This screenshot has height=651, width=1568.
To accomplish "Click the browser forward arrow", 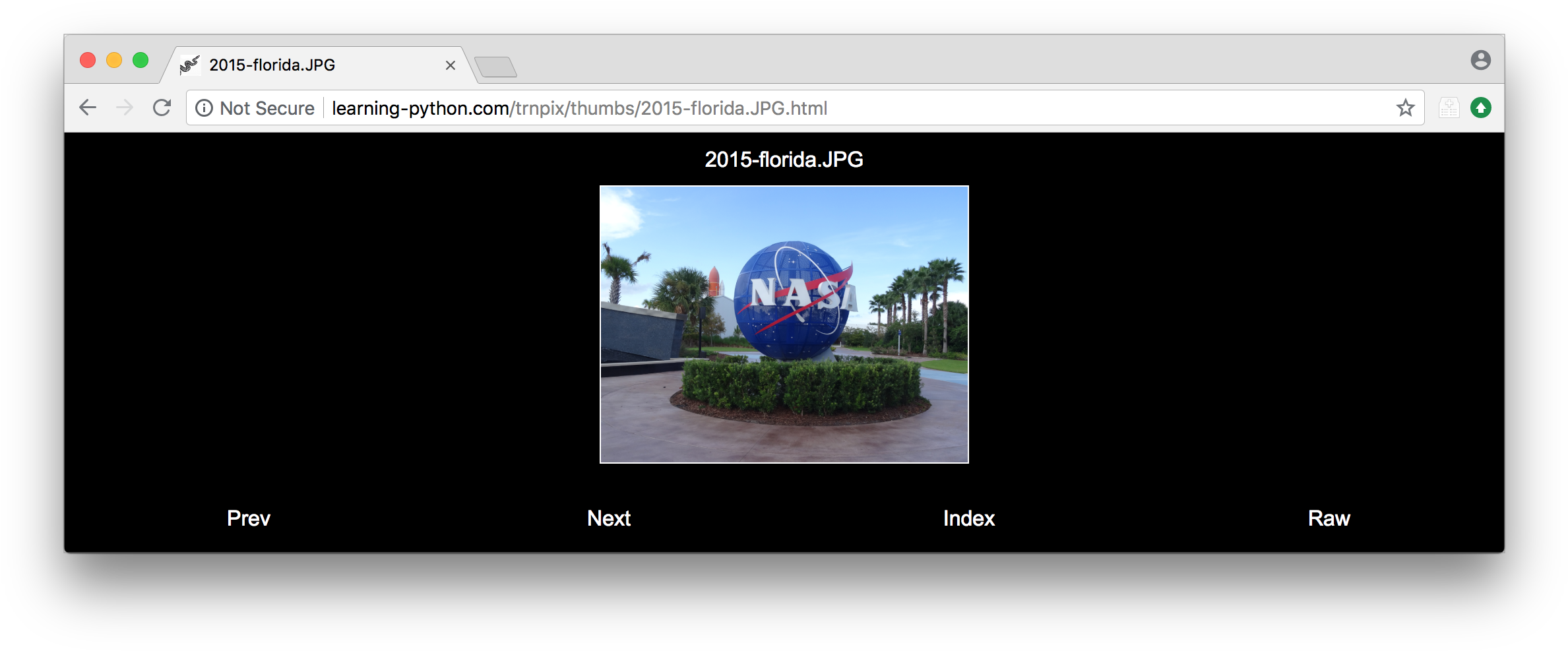I will [x=125, y=108].
